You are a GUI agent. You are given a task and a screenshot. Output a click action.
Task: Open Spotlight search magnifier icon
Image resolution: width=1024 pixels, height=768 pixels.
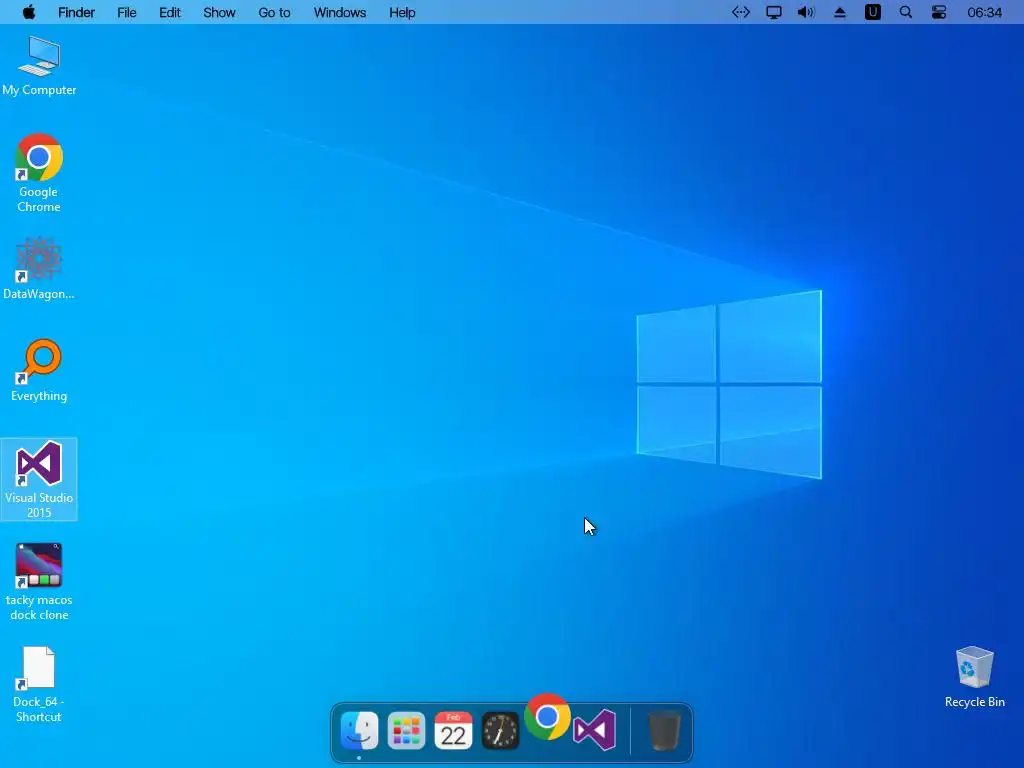(x=906, y=12)
